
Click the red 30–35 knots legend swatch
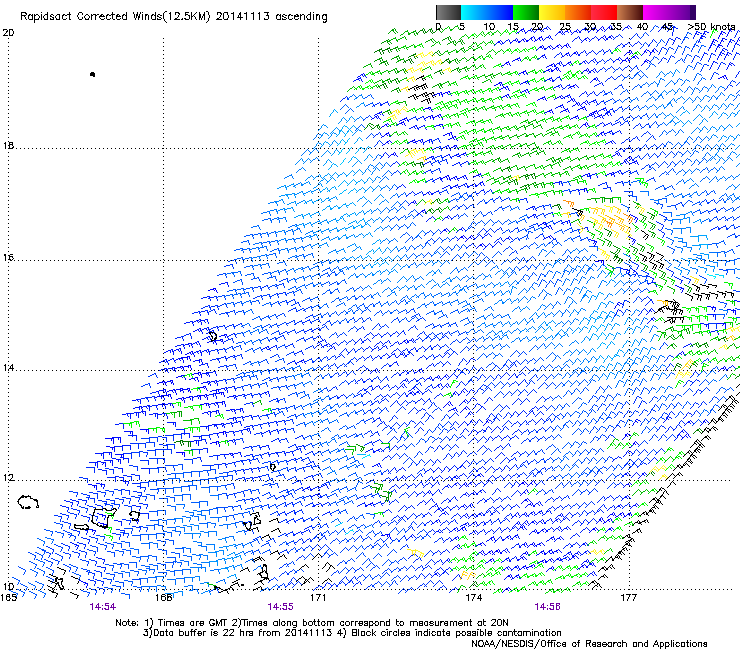coord(604,12)
